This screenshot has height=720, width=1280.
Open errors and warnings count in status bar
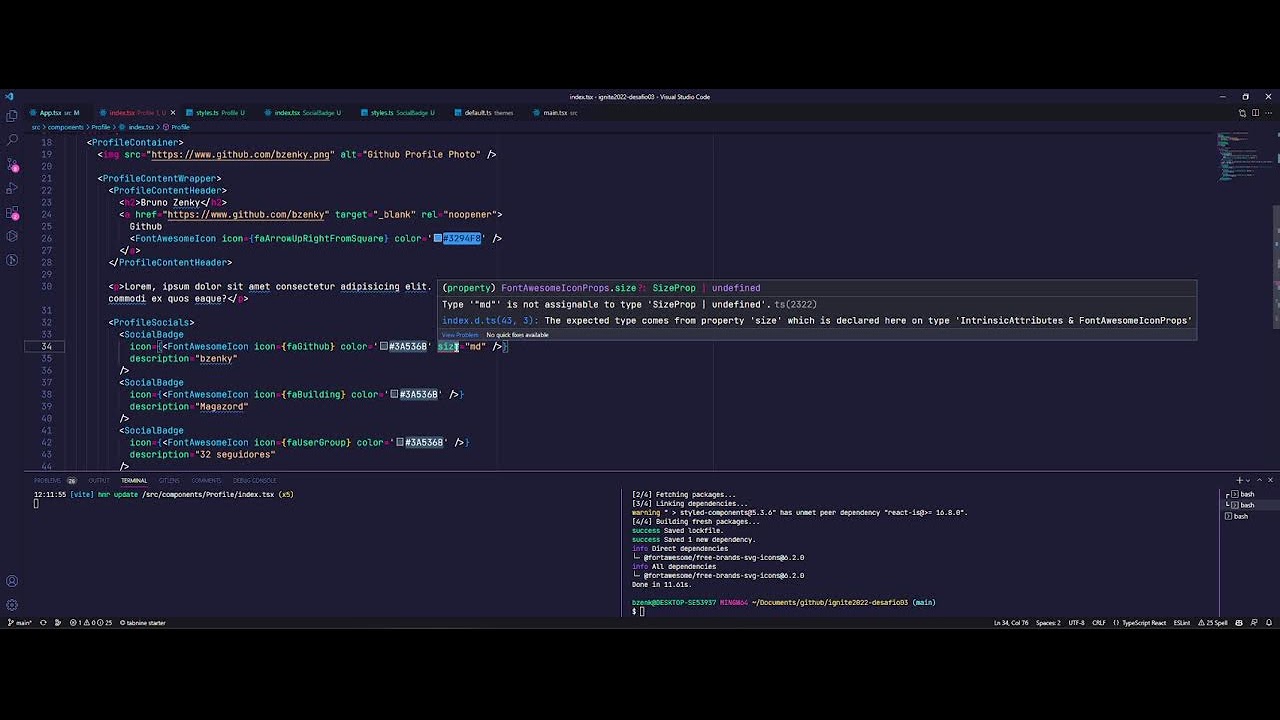click(90, 623)
